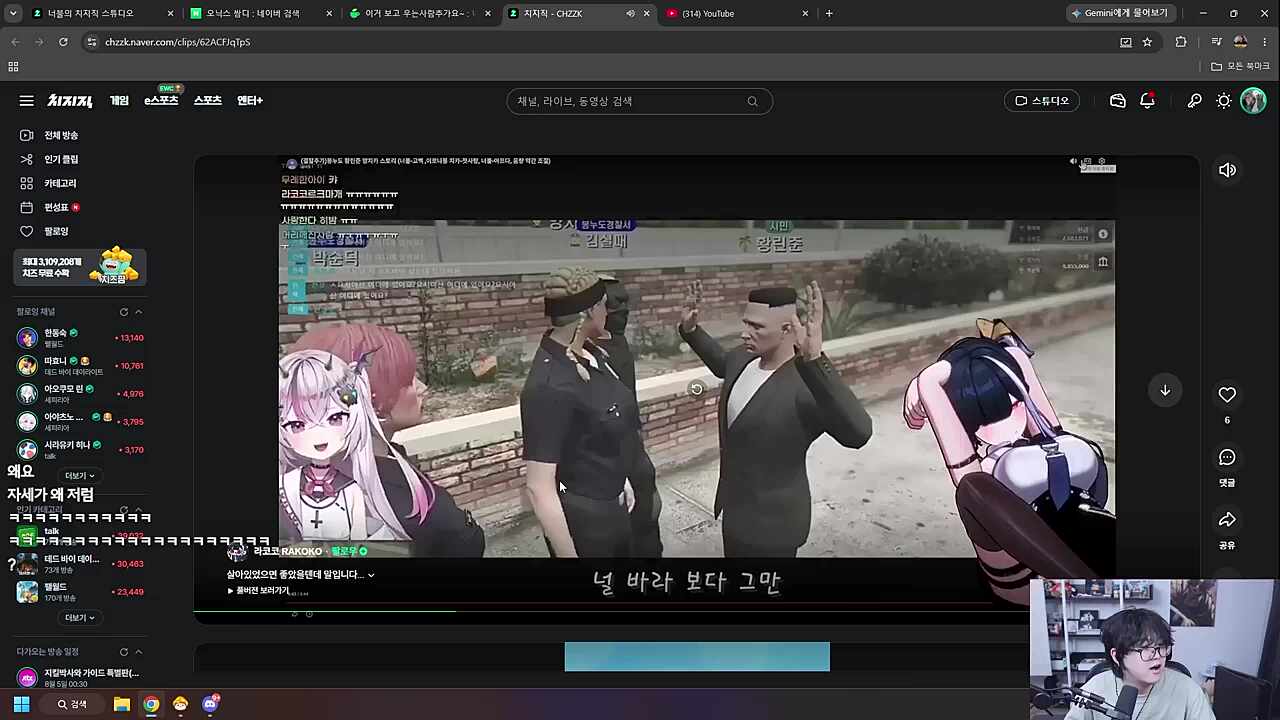
Task: Open the browser extensions puzzle icon
Action: point(1181,42)
